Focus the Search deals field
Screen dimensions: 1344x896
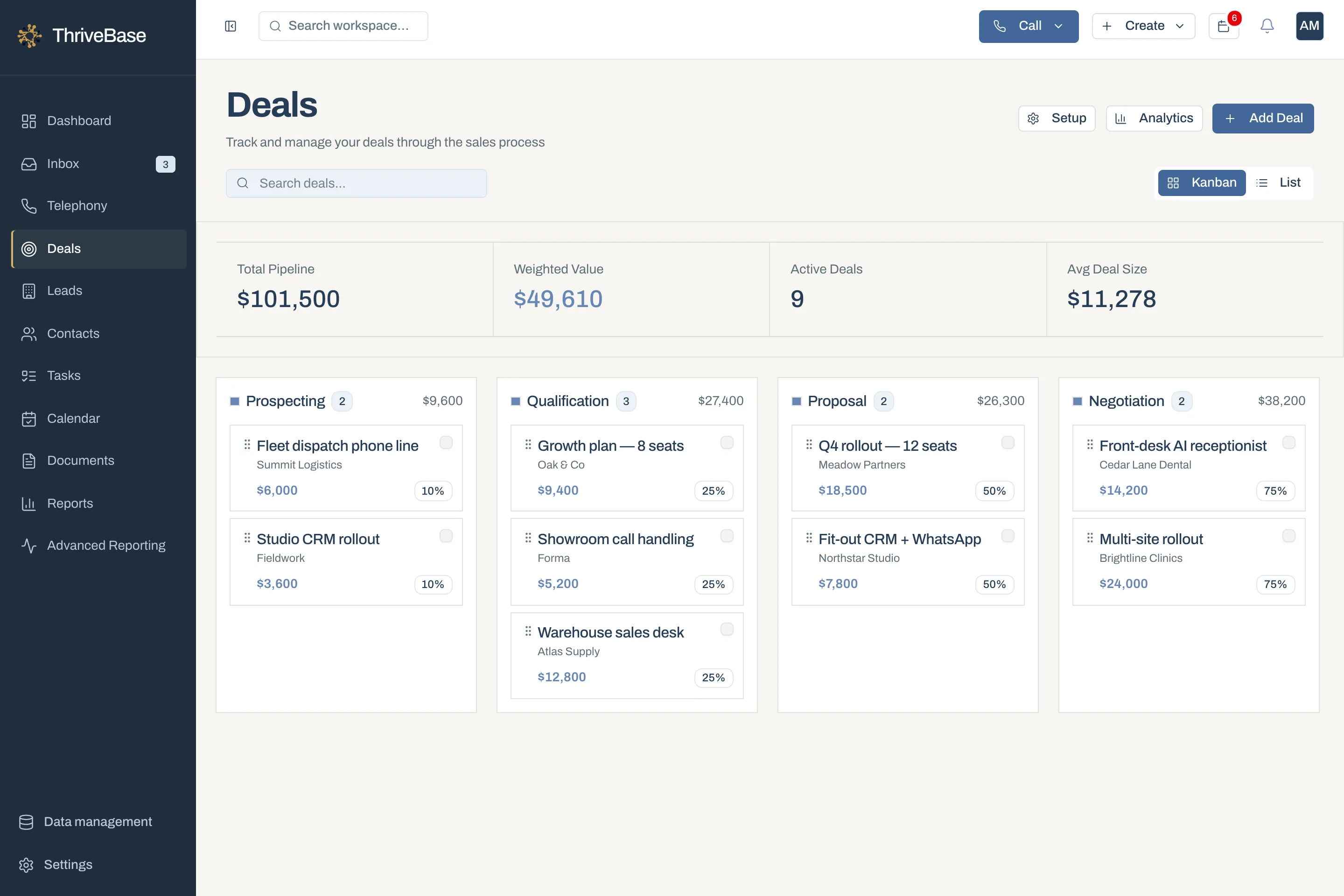click(x=357, y=183)
